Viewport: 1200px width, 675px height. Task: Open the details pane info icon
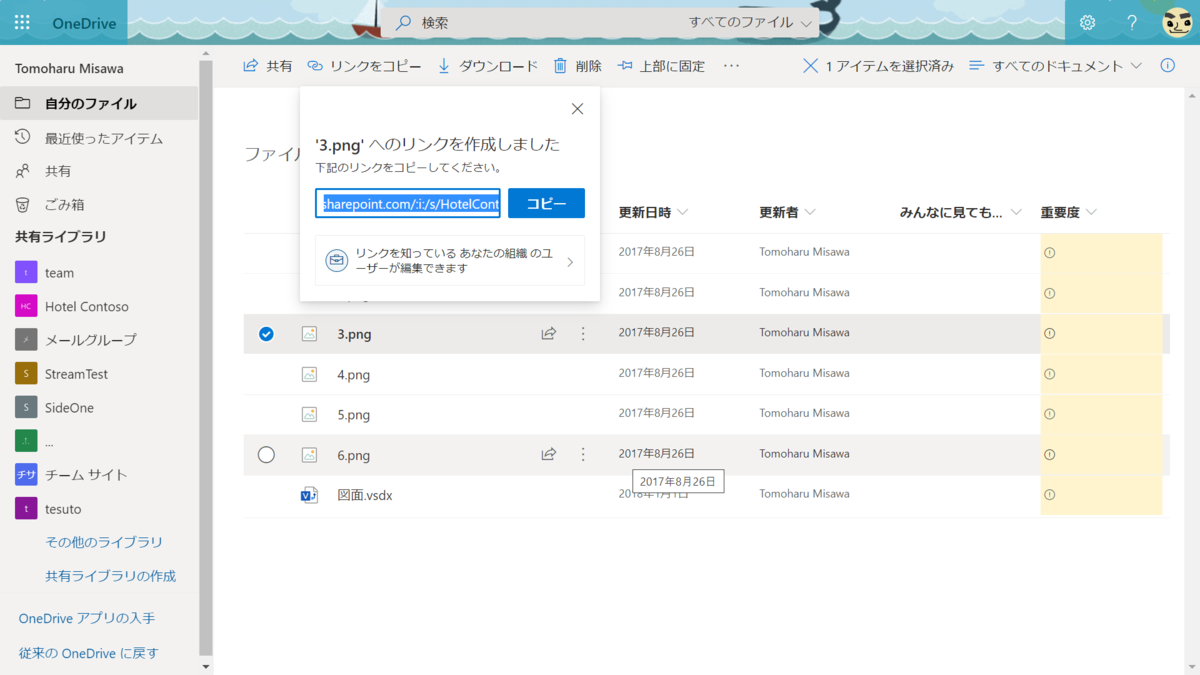click(1167, 66)
